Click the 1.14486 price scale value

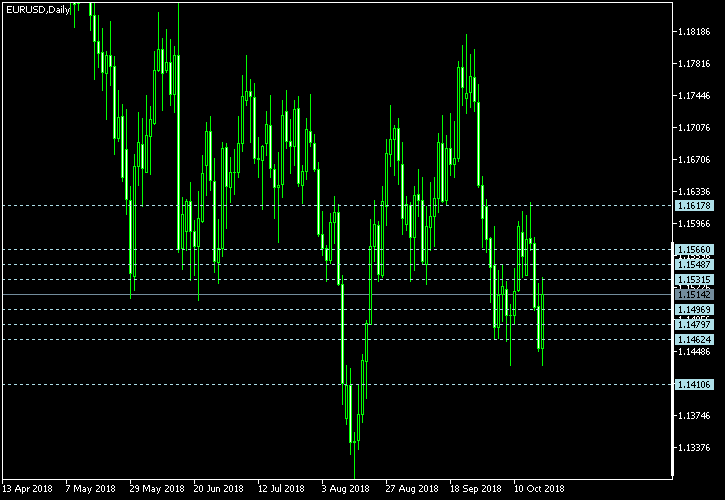(694, 352)
